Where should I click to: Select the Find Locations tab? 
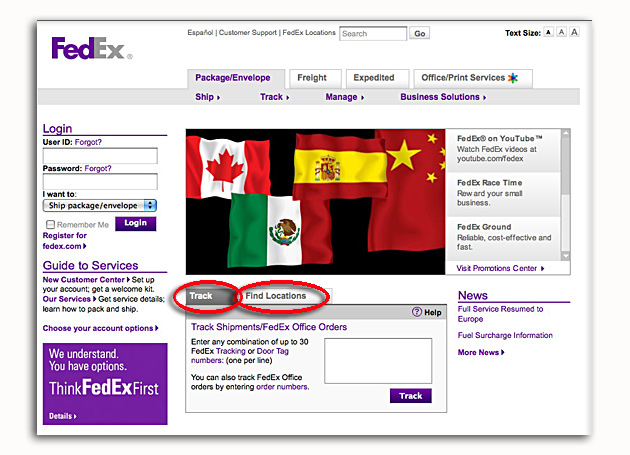(276, 296)
